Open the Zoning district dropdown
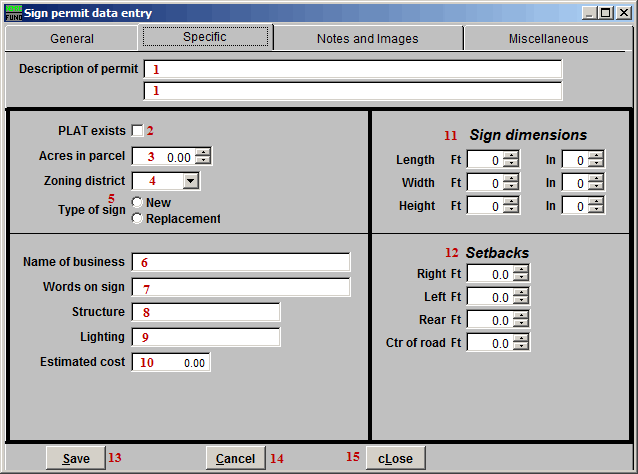The image size is (638, 474). point(191,181)
